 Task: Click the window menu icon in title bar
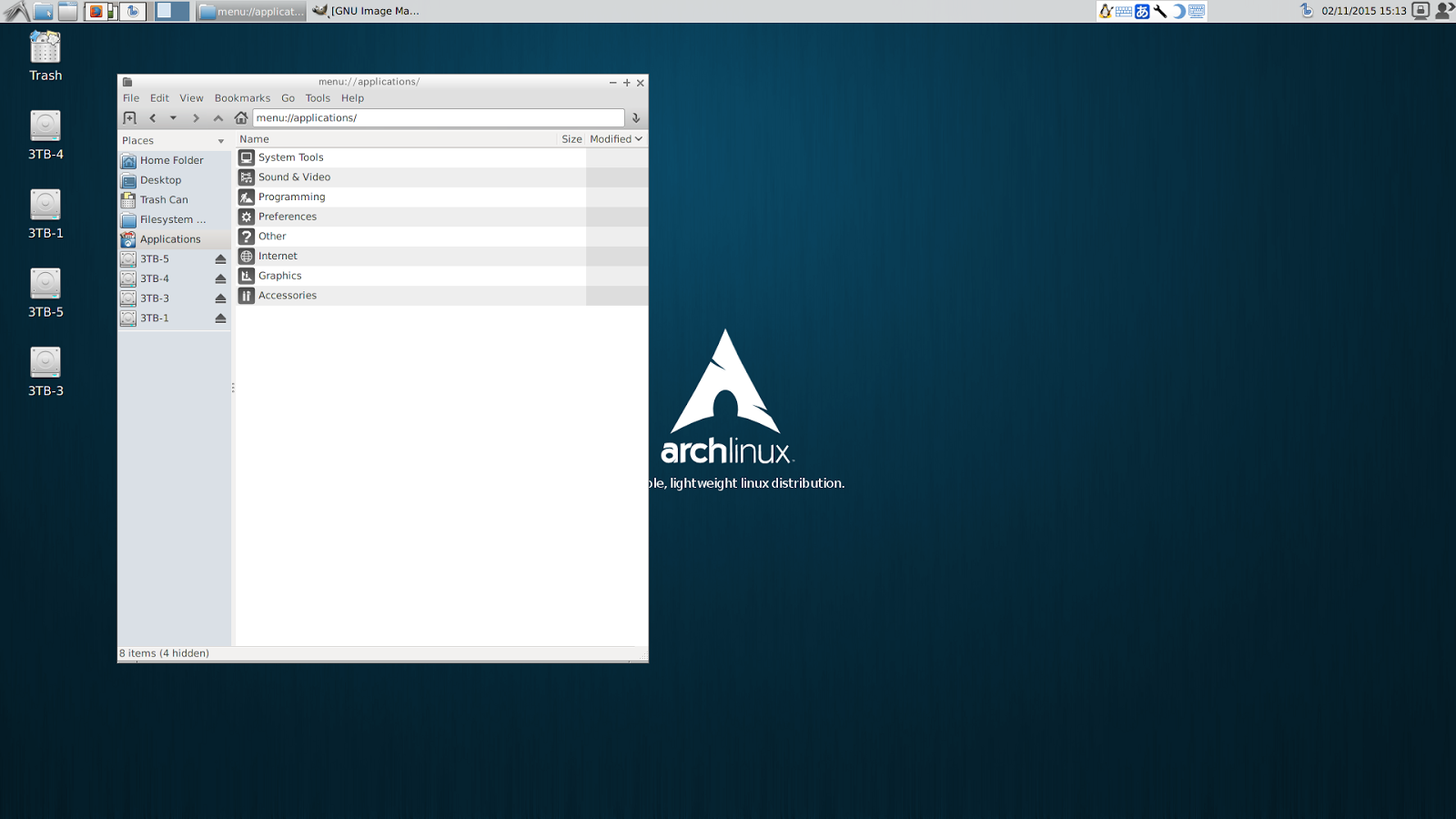pos(127,82)
